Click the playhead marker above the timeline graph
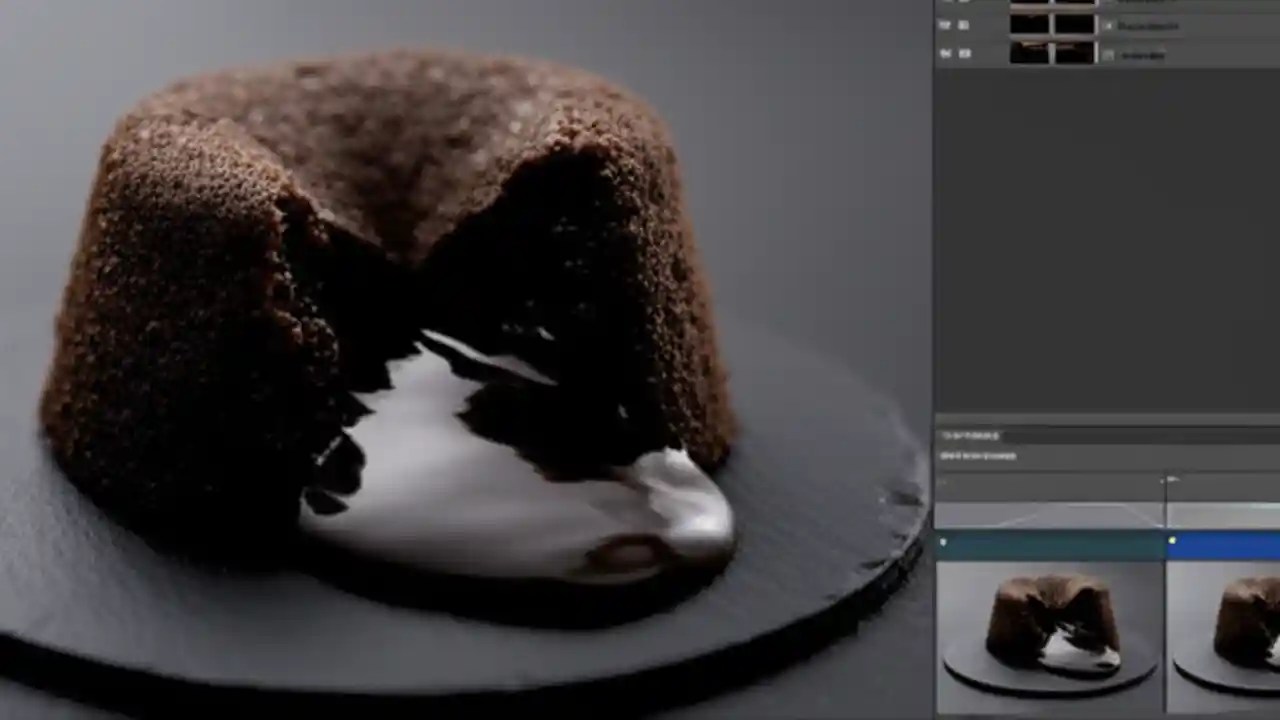This screenshot has height=720, width=1280. [1170, 478]
